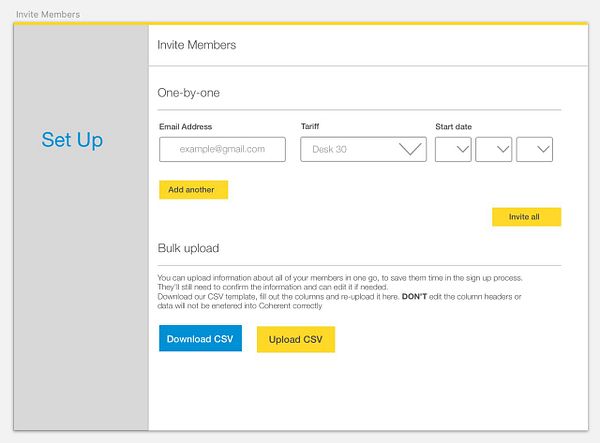Viewport: 600px width, 443px height.
Task: Click the bold DON'T text in instructions
Action: pyautogui.click(x=414, y=296)
